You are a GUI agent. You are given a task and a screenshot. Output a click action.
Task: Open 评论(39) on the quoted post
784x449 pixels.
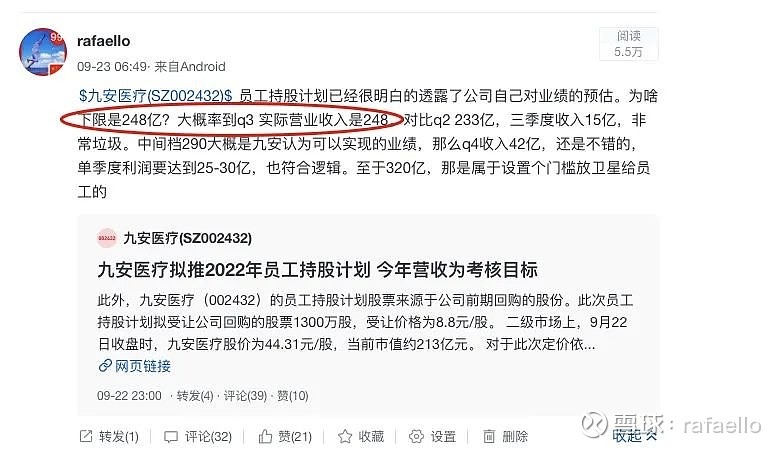coord(245,396)
